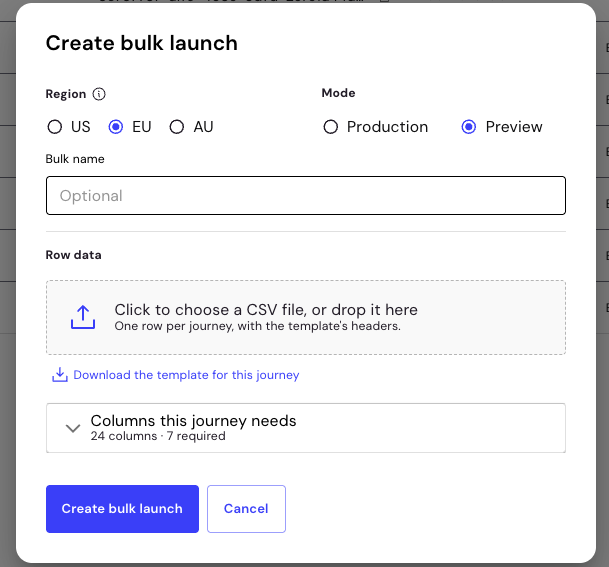This screenshot has height=567, width=609.
Task: Download the template for this journey
Action: point(186,375)
